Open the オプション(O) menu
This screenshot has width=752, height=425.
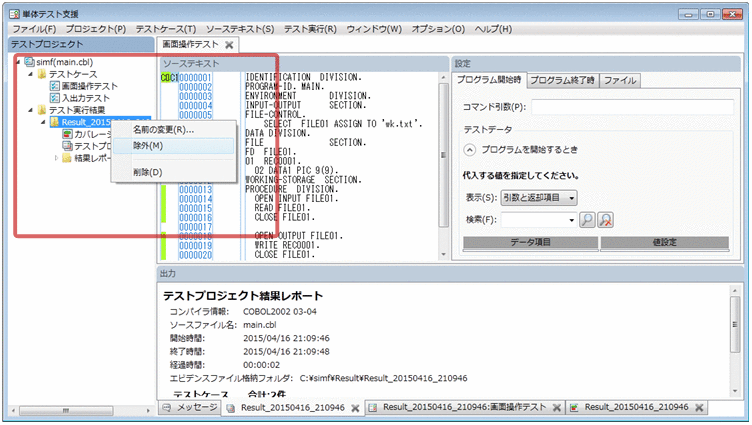(x=438, y=29)
